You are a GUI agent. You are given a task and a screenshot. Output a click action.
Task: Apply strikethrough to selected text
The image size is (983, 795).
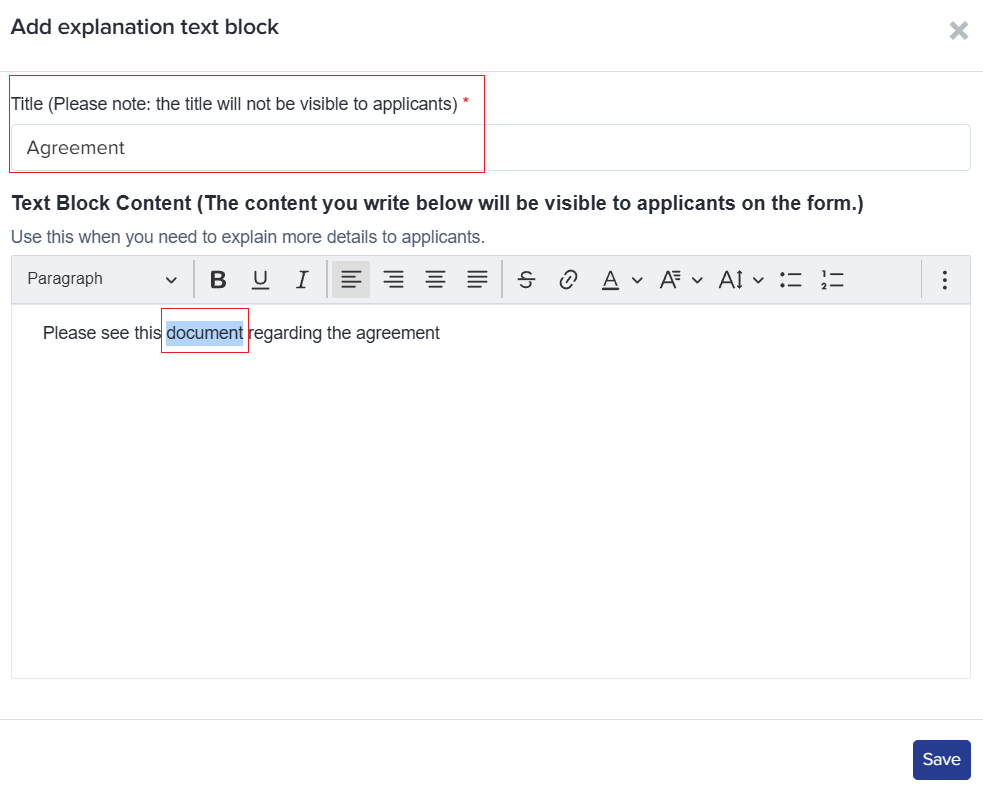527,280
